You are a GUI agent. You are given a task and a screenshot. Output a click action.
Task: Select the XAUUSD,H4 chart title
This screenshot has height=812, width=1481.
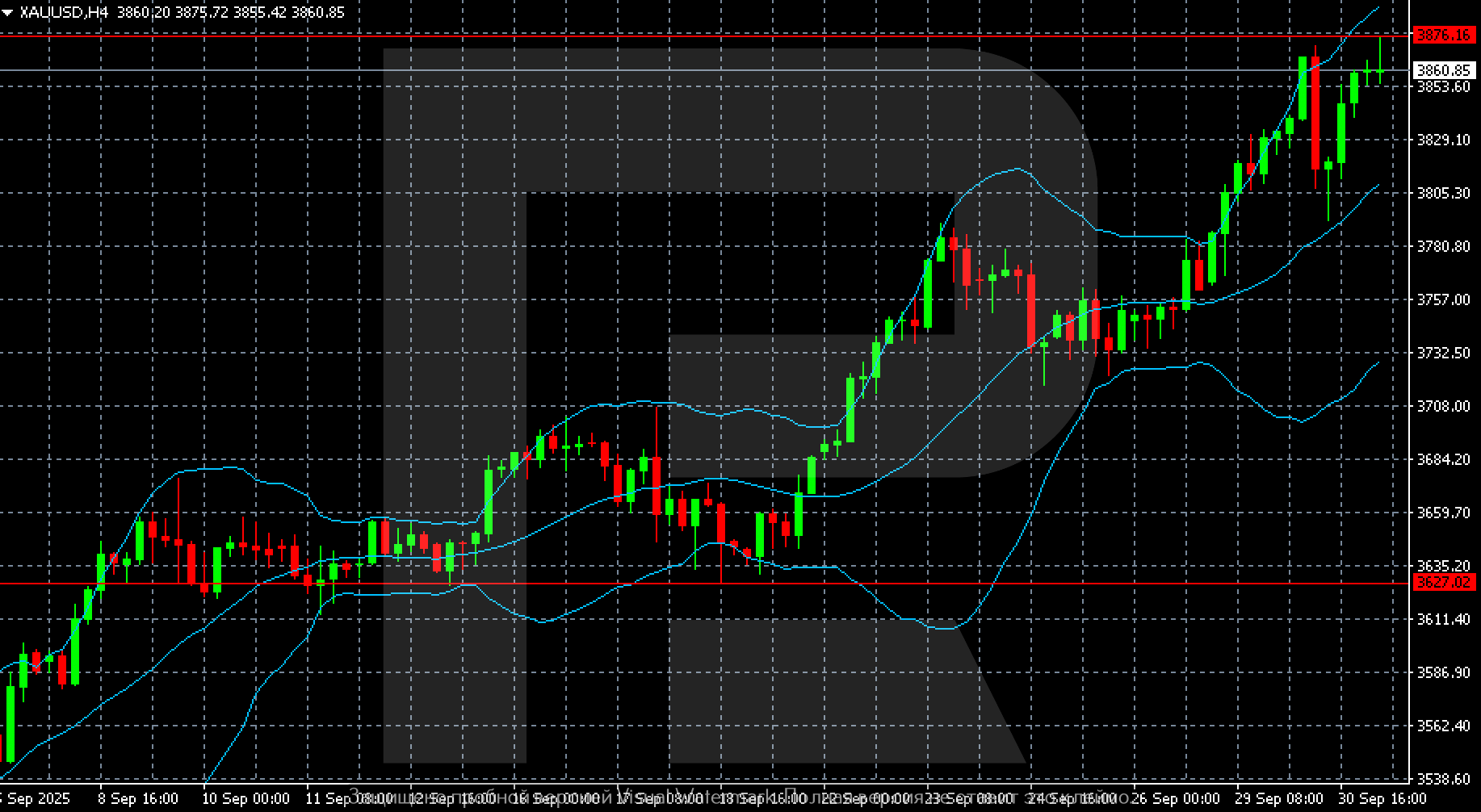coord(63,12)
